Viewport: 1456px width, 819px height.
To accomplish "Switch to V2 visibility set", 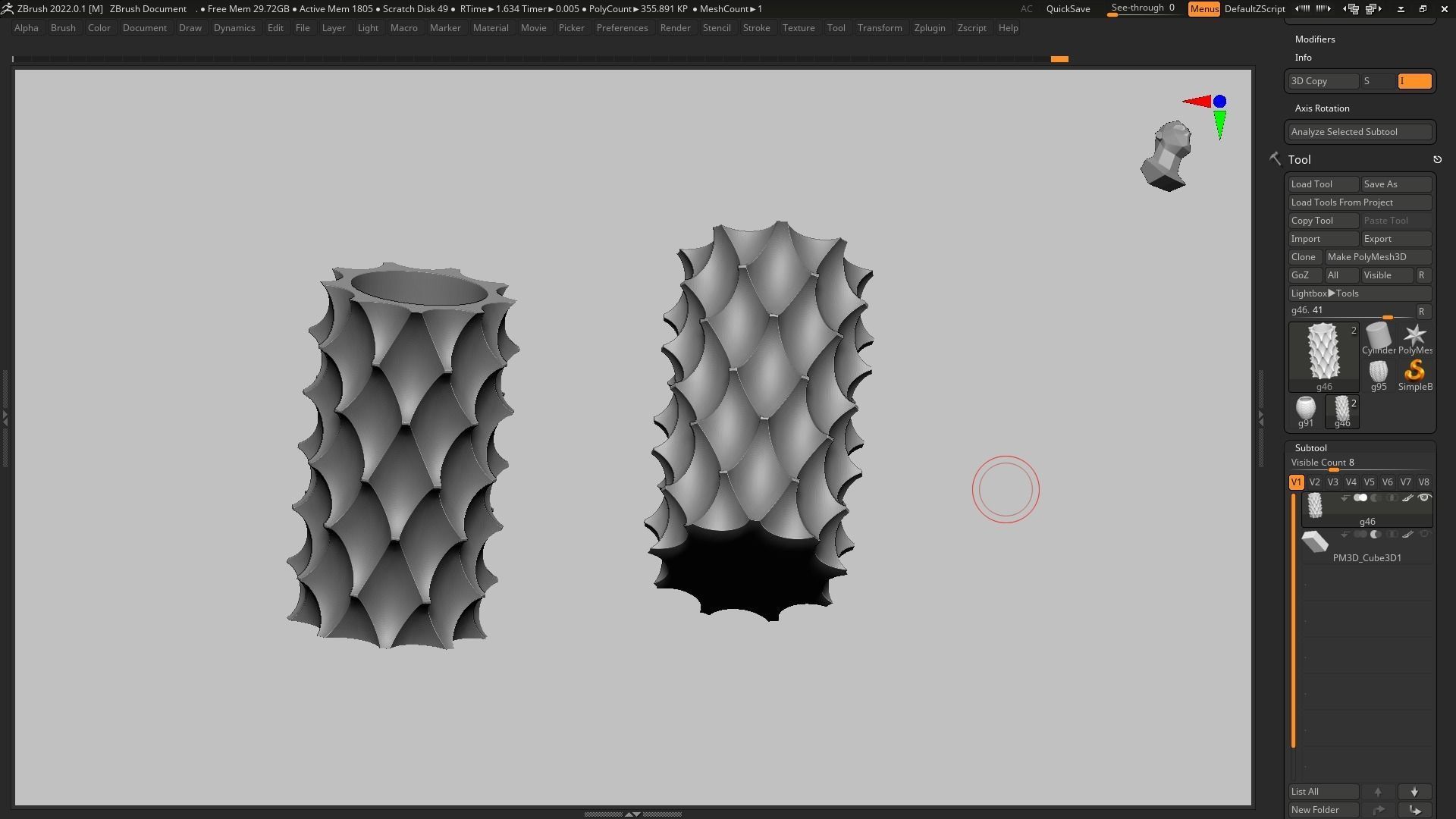I will pos(1314,482).
